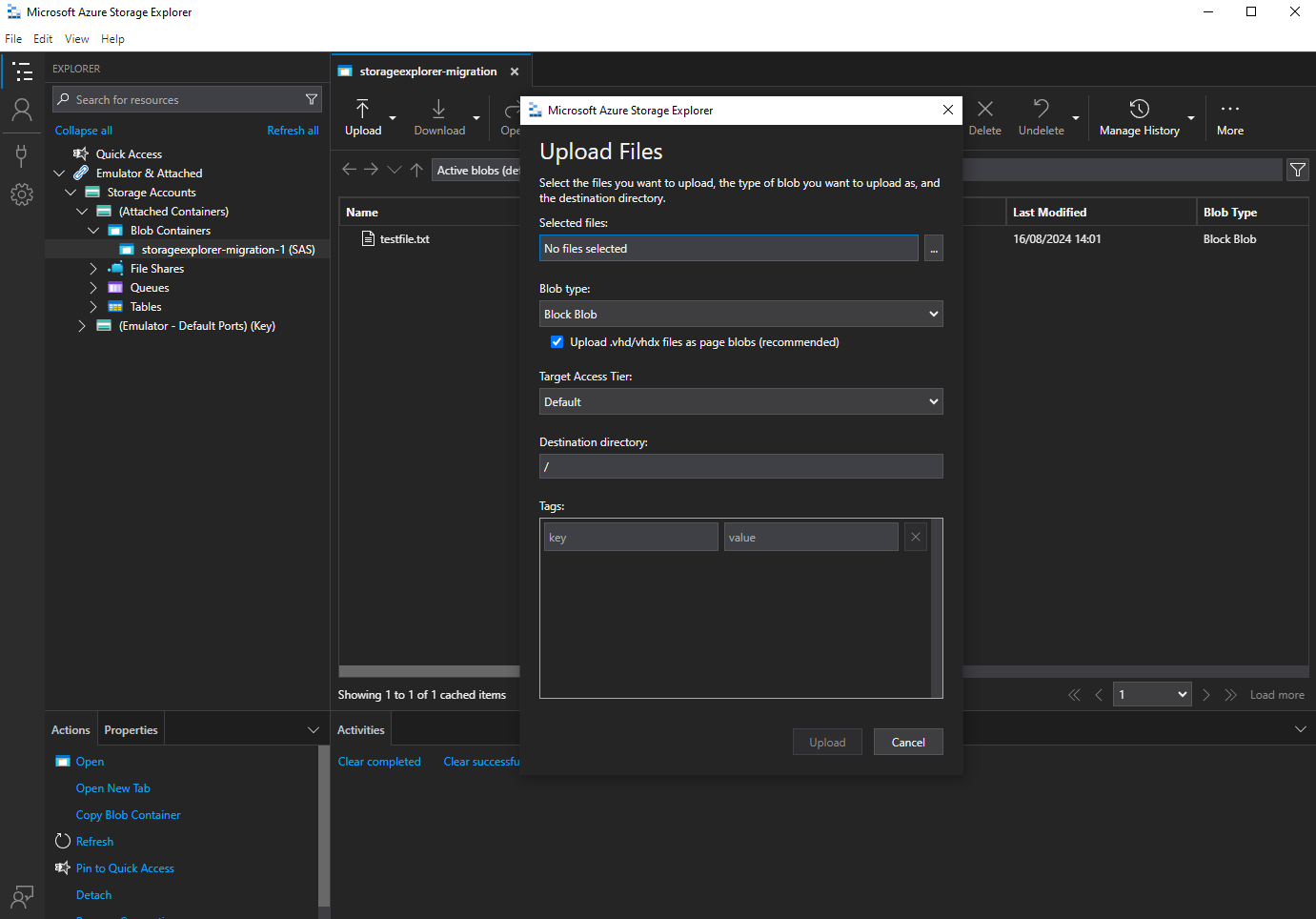Close the storageexplorer-migration tab
The height and width of the screenshot is (919, 1316).
click(515, 71)
